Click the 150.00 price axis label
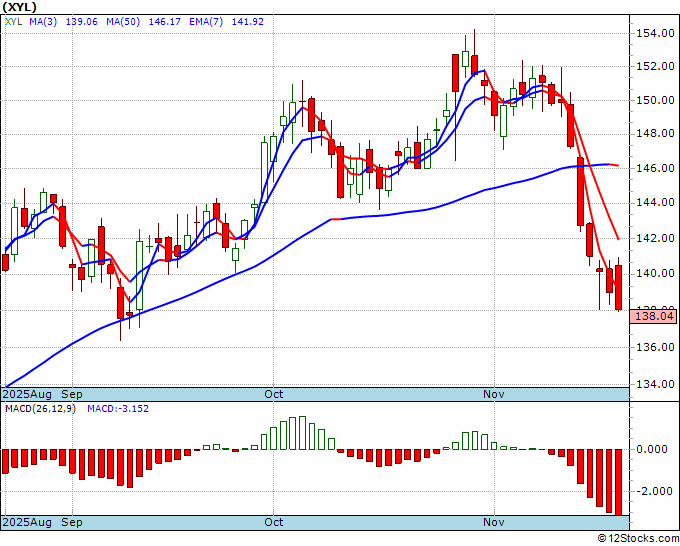 click(x=655, y=100)
